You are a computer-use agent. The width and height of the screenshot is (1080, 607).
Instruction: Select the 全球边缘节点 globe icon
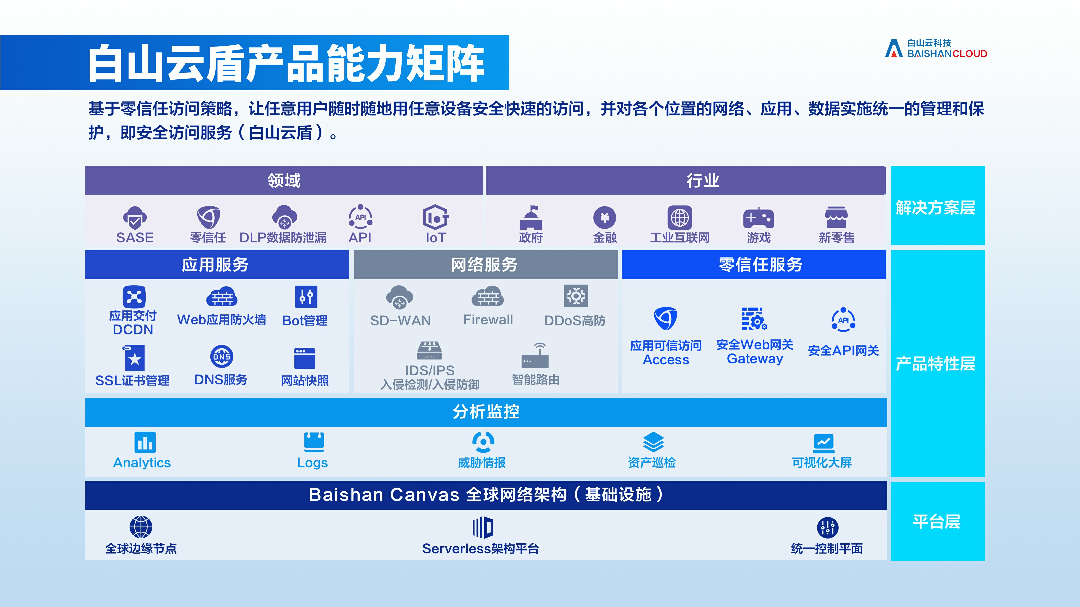(x=141, y=527)
